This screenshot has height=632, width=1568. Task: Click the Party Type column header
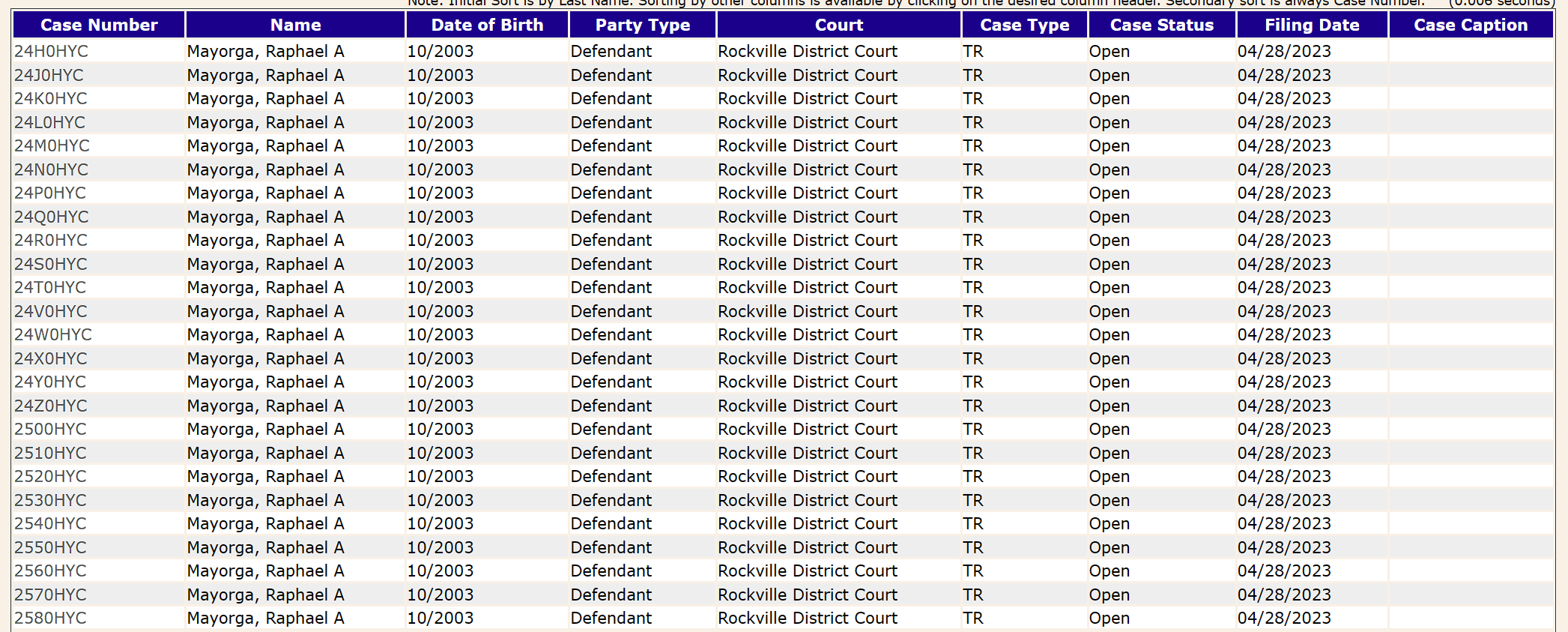[642, 25]
